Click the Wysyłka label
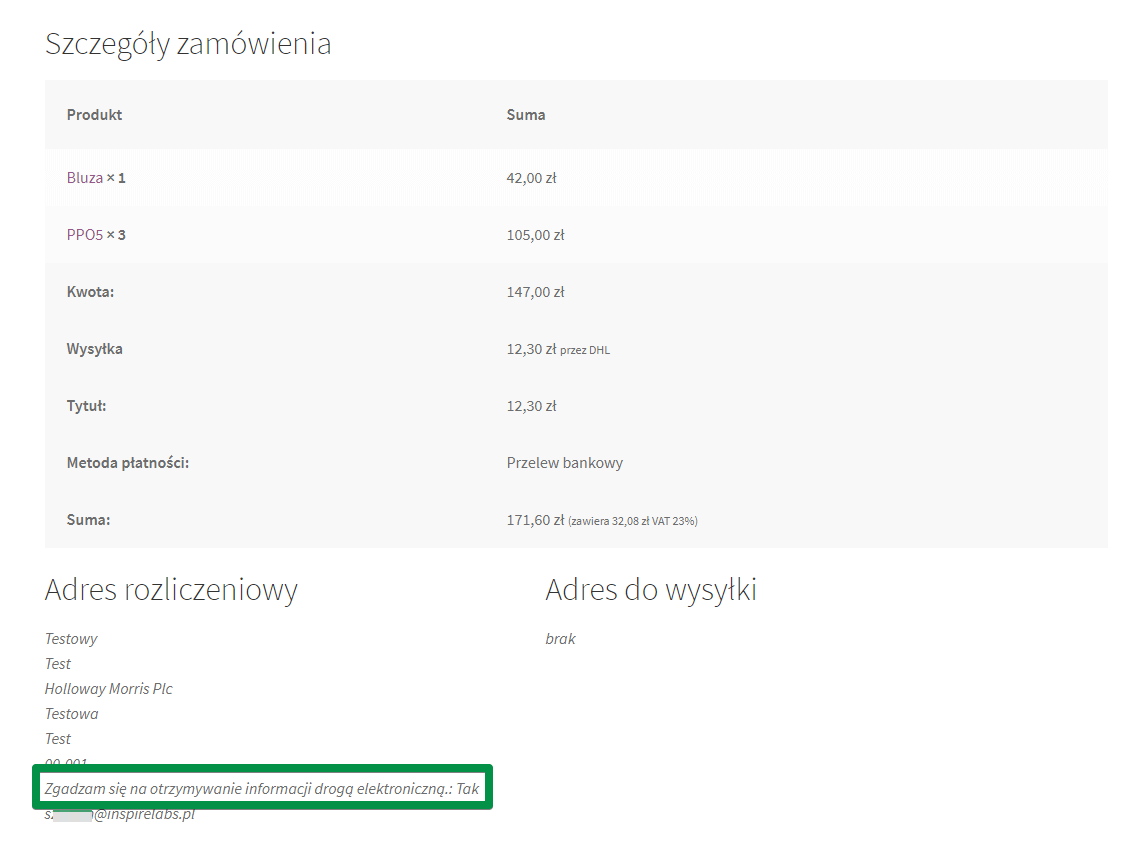Screen dimensions: 1135x852 point(95,349)
